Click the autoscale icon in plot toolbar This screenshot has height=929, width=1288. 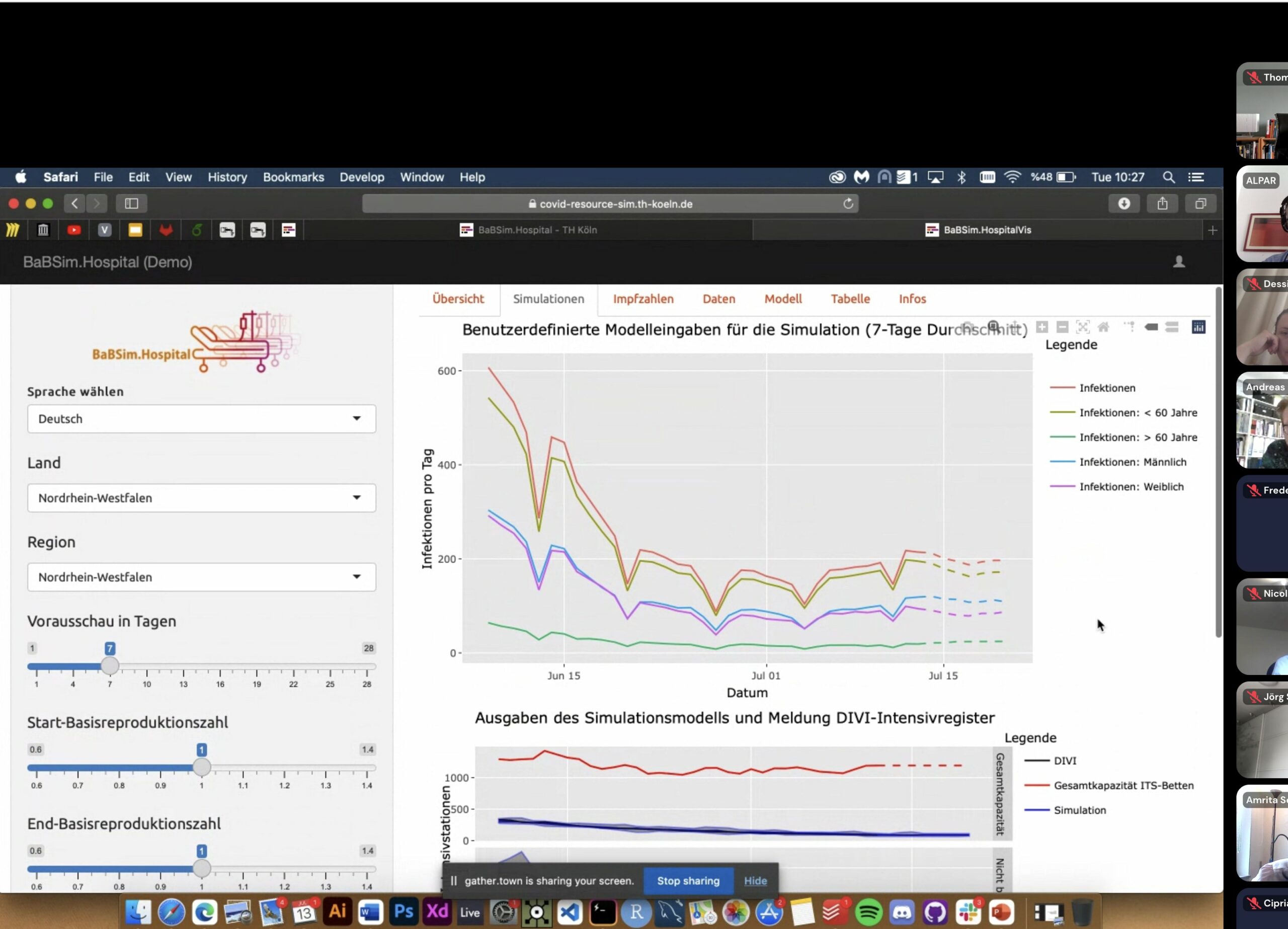click(x=1082, y=327)
